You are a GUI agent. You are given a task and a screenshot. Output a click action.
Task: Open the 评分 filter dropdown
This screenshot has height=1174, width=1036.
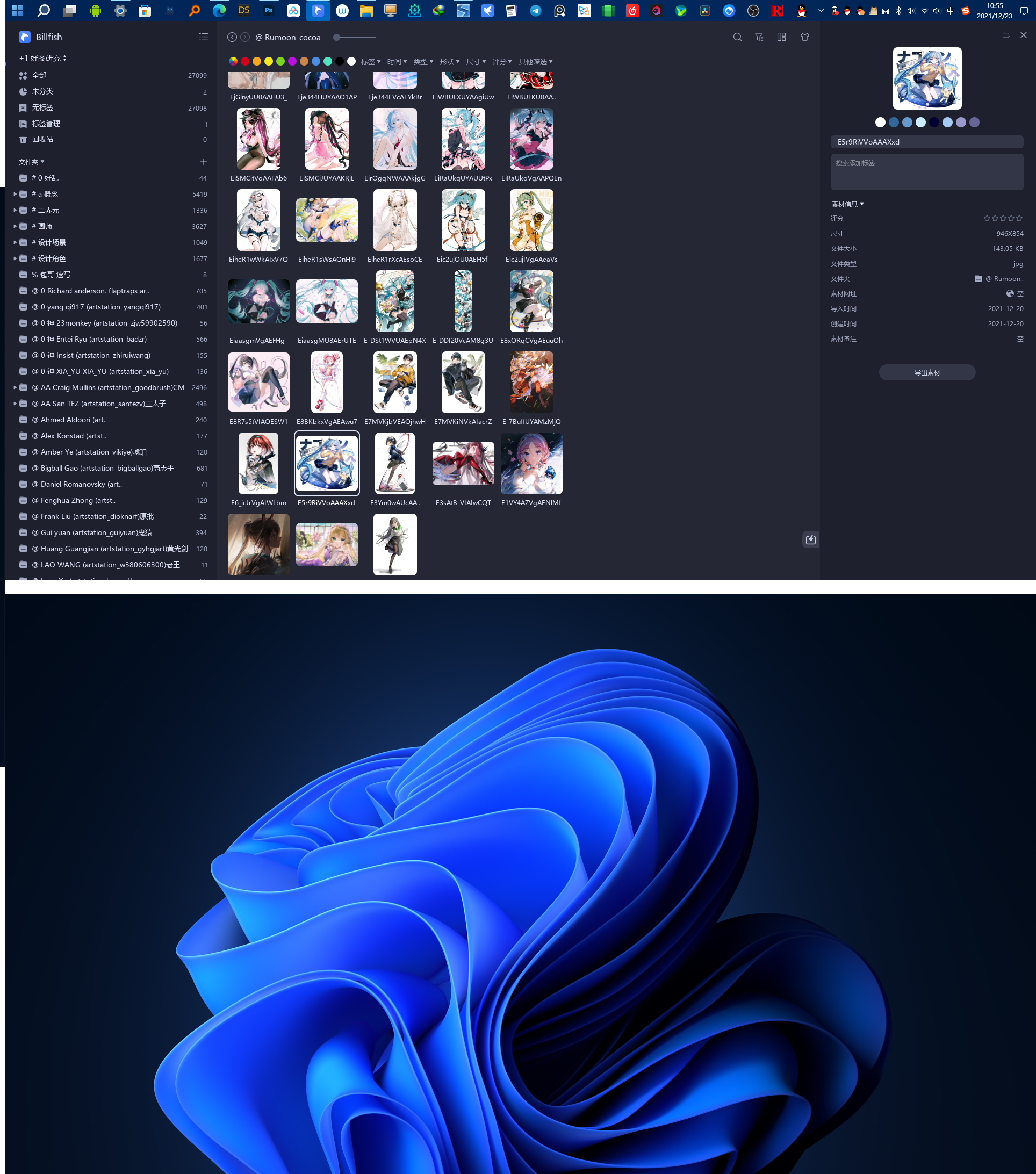pyautogui.click(x=502, y=61)
